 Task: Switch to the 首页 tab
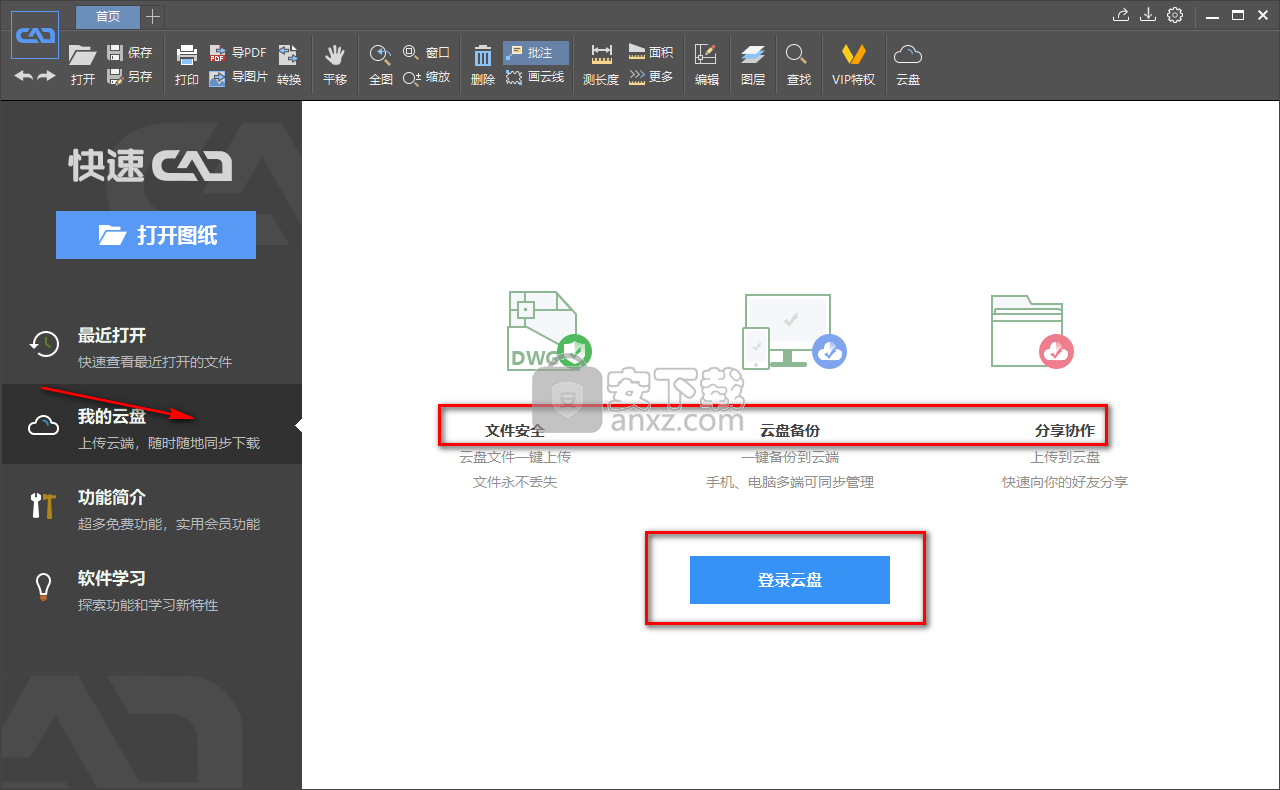pyautogui.click(x=108, y=16)
